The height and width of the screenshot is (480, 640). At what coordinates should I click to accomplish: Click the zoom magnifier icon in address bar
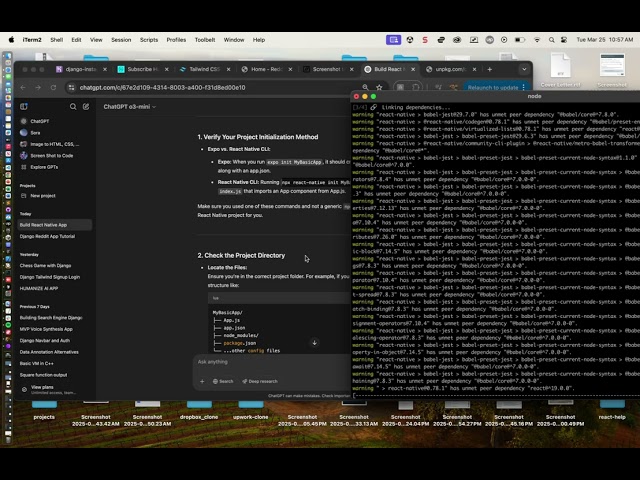[x=365, y=87]
